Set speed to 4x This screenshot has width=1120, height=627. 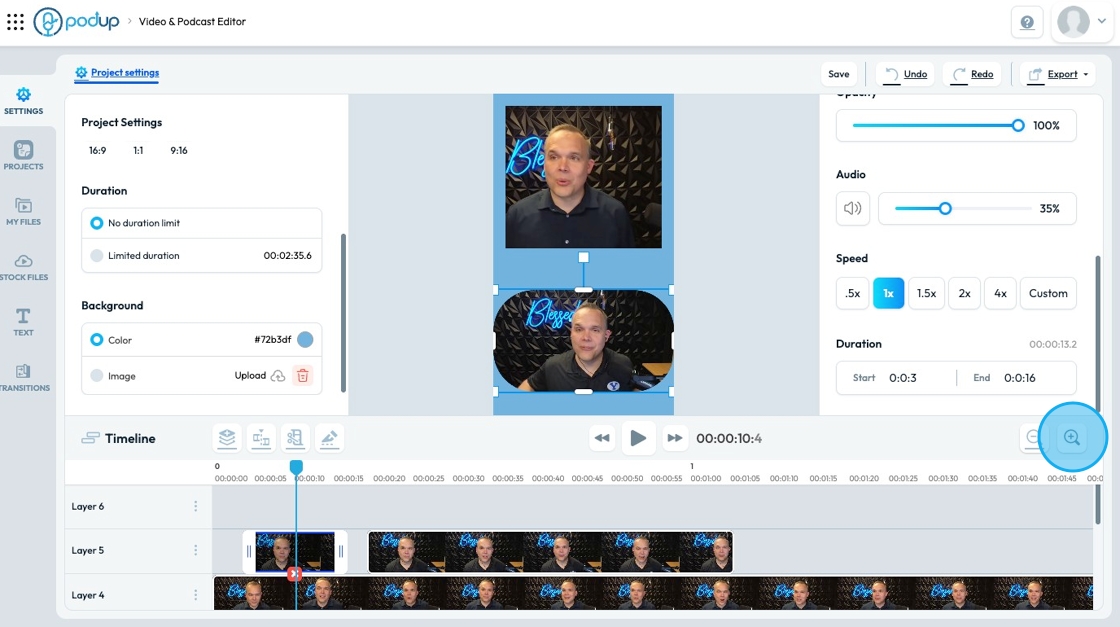[x=1000, y=294]
